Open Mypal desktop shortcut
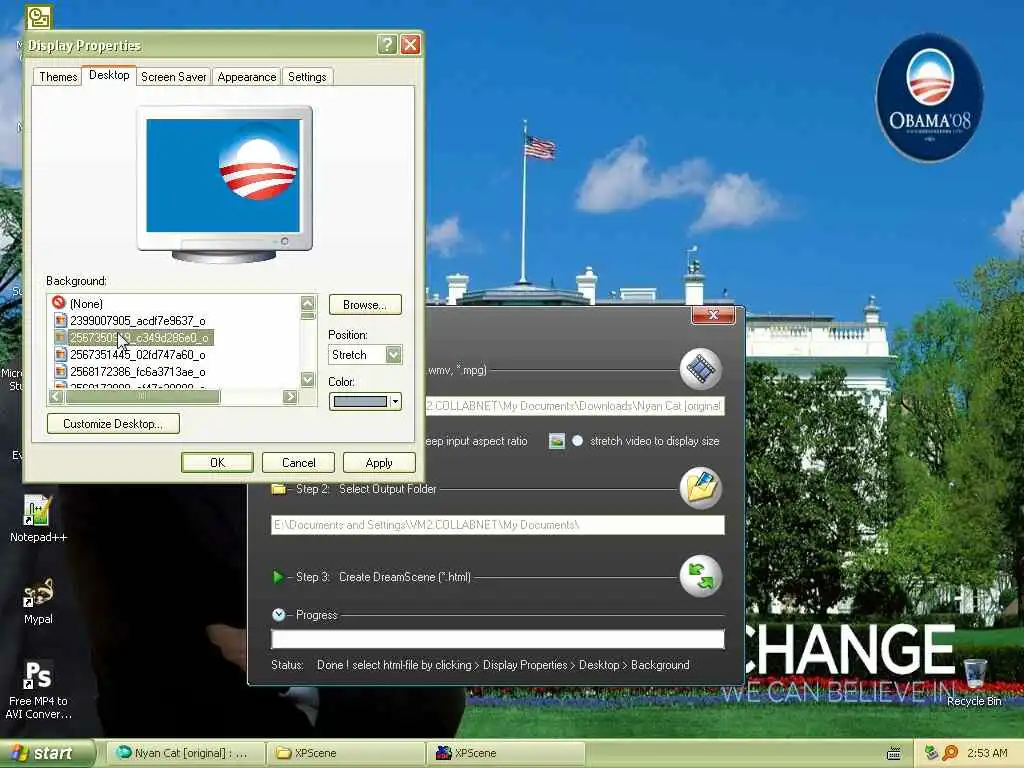1024x768 pixels. click(38, 601)
